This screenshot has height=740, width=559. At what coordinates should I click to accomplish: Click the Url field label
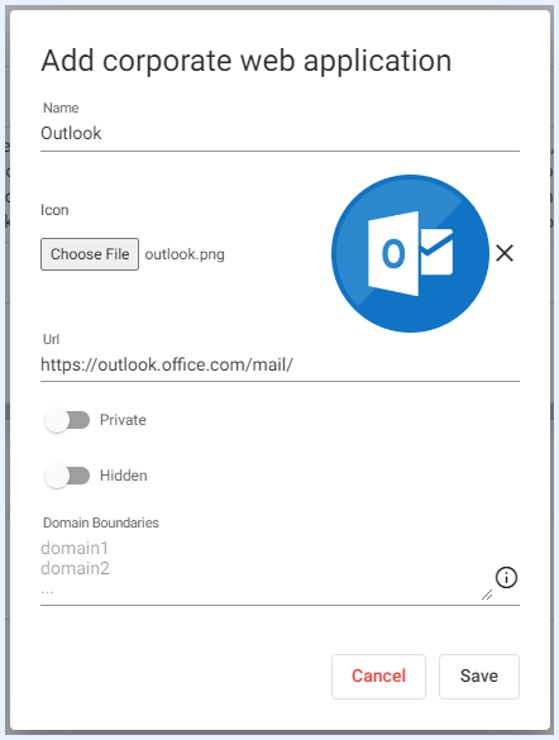tap(51, 339)
